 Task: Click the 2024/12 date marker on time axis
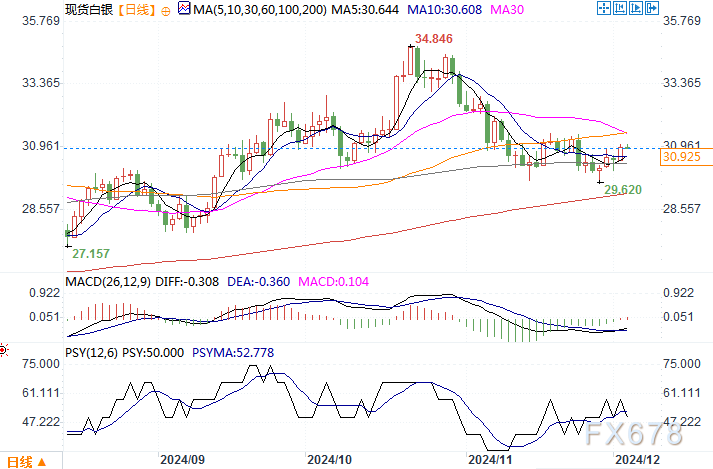click(x=638, y=460)
